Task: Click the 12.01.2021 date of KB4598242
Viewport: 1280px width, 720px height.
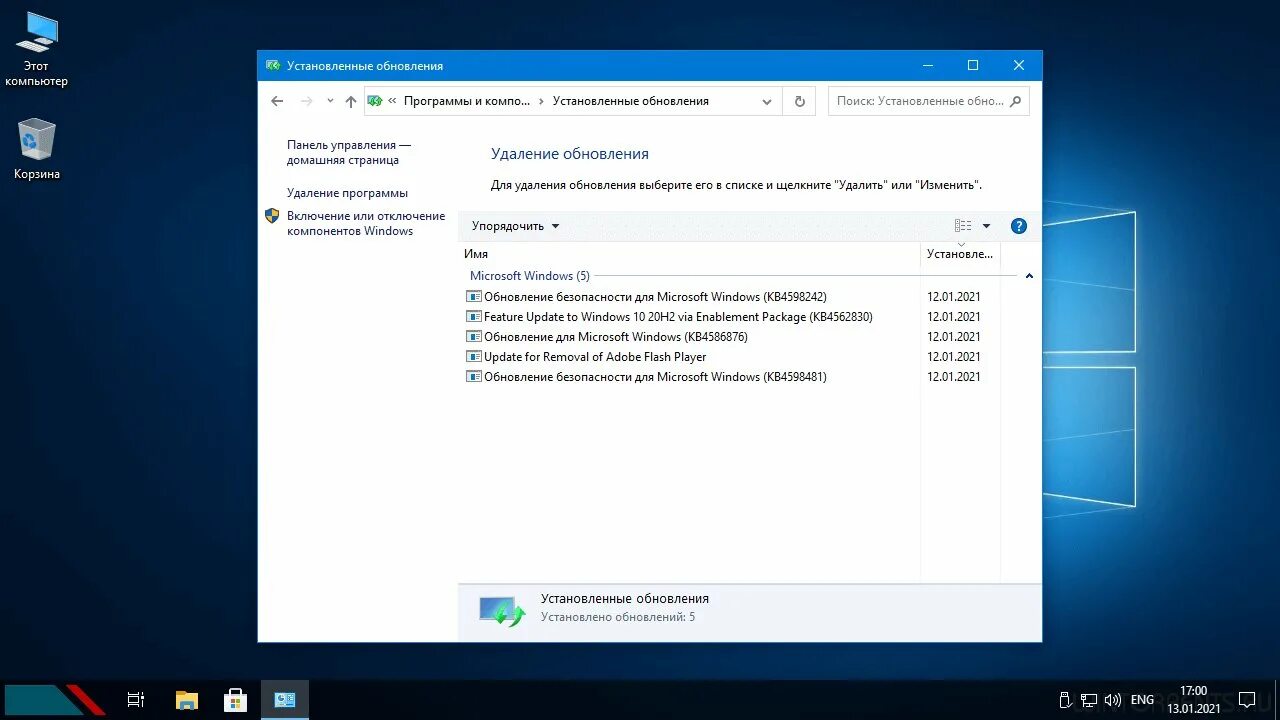Action: (x=954, y=297)
